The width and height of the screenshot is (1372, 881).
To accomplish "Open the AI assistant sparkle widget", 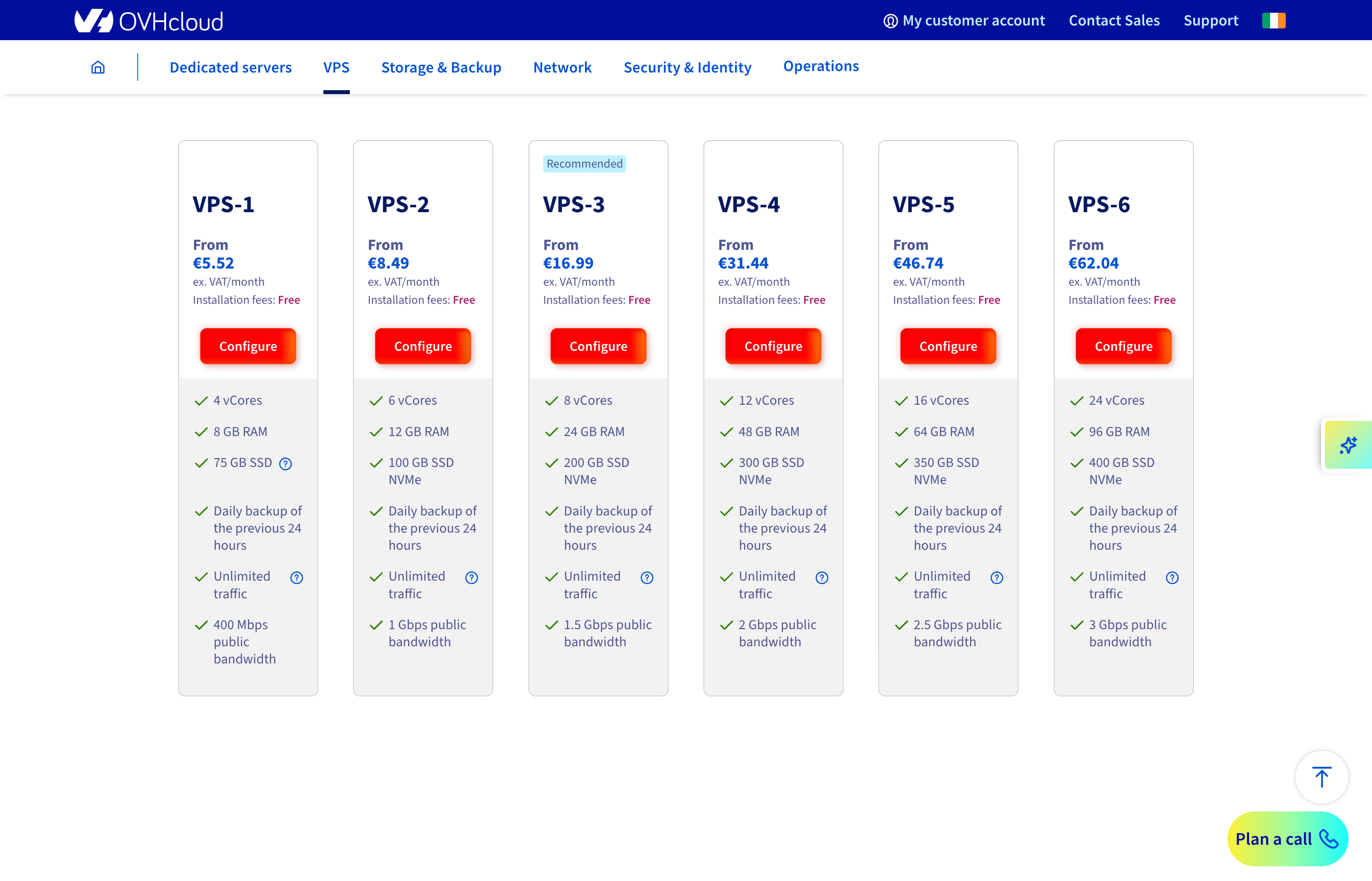I will pos(1348,445).
